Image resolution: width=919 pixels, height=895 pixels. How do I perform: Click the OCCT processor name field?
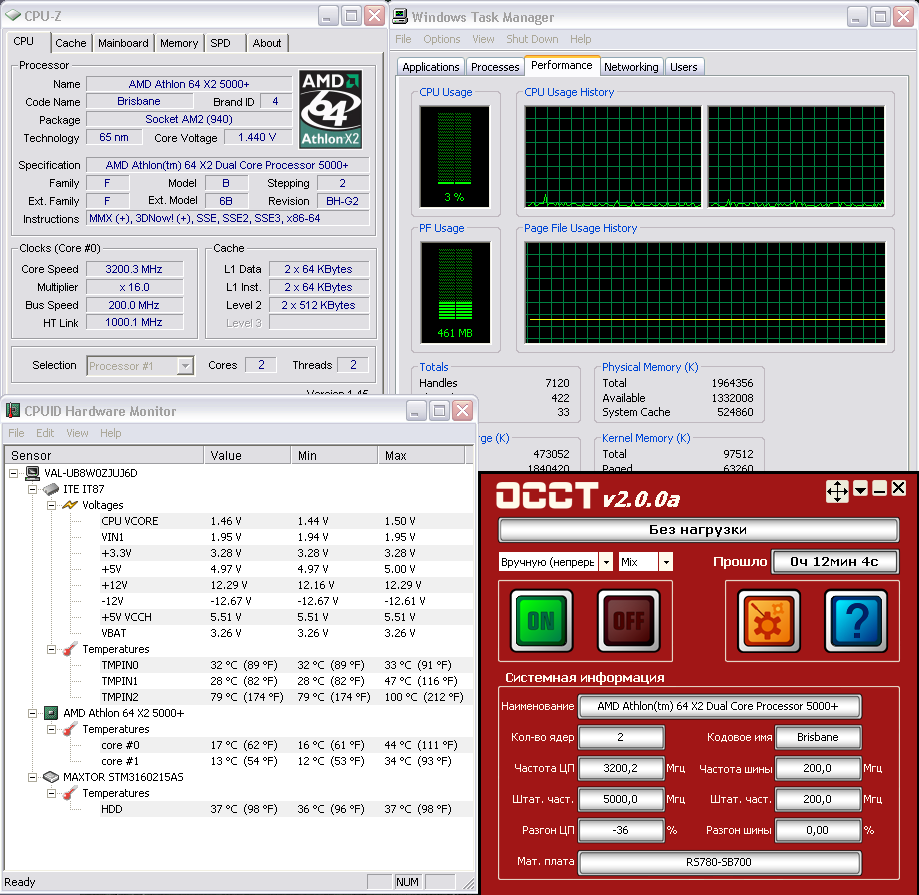pyautogui.click(x=719, y=706)
